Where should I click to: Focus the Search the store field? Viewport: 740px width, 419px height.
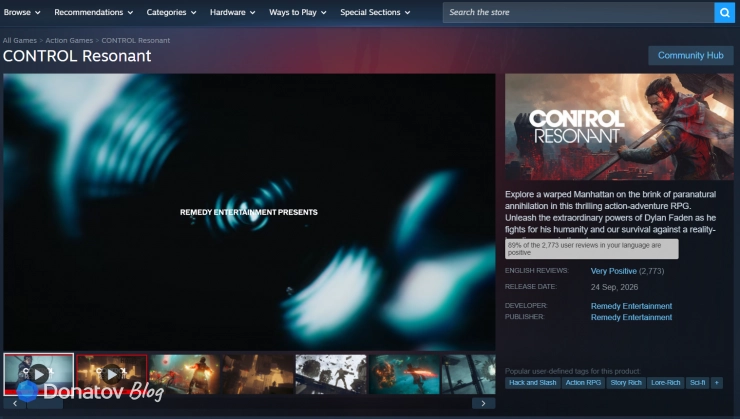click(x=579, y=12)
